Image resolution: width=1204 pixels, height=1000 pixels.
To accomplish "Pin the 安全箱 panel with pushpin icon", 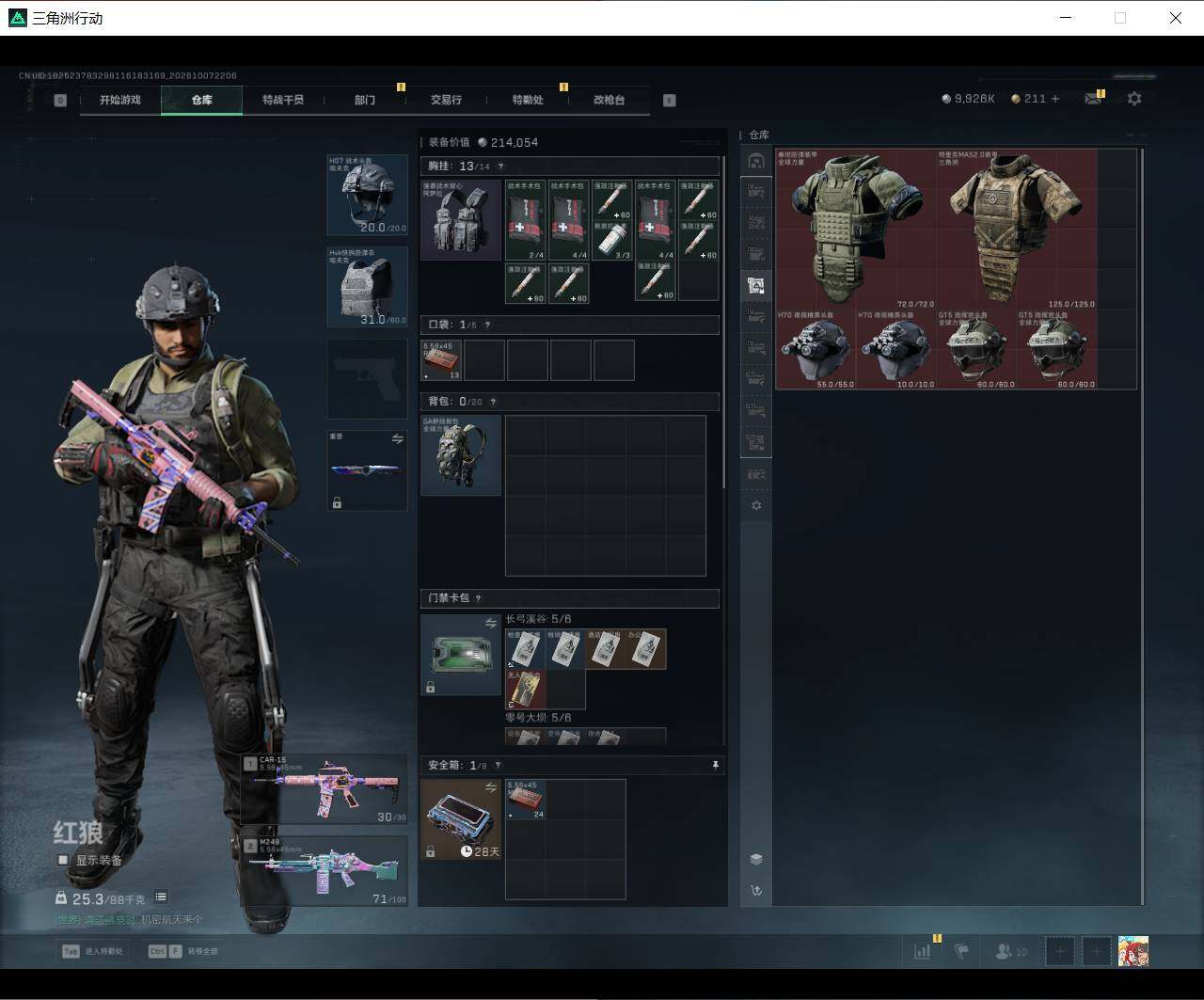I will pos(715,766).
